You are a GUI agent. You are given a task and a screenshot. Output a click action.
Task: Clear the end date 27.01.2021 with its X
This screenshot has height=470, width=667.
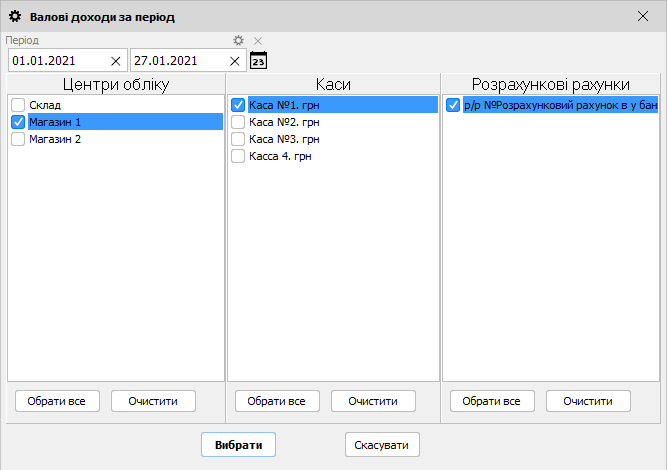(234, 61)
